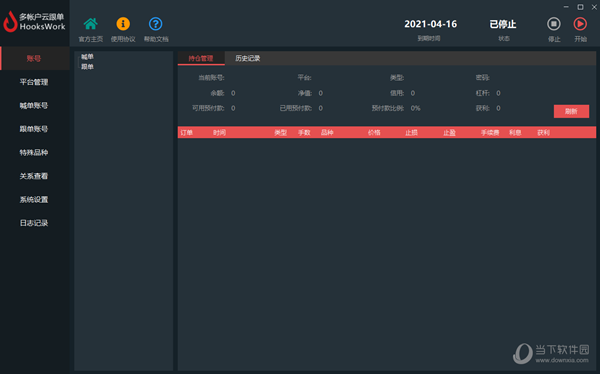
Task: Click the HooksWork flame logo
Action: (10, 21)
